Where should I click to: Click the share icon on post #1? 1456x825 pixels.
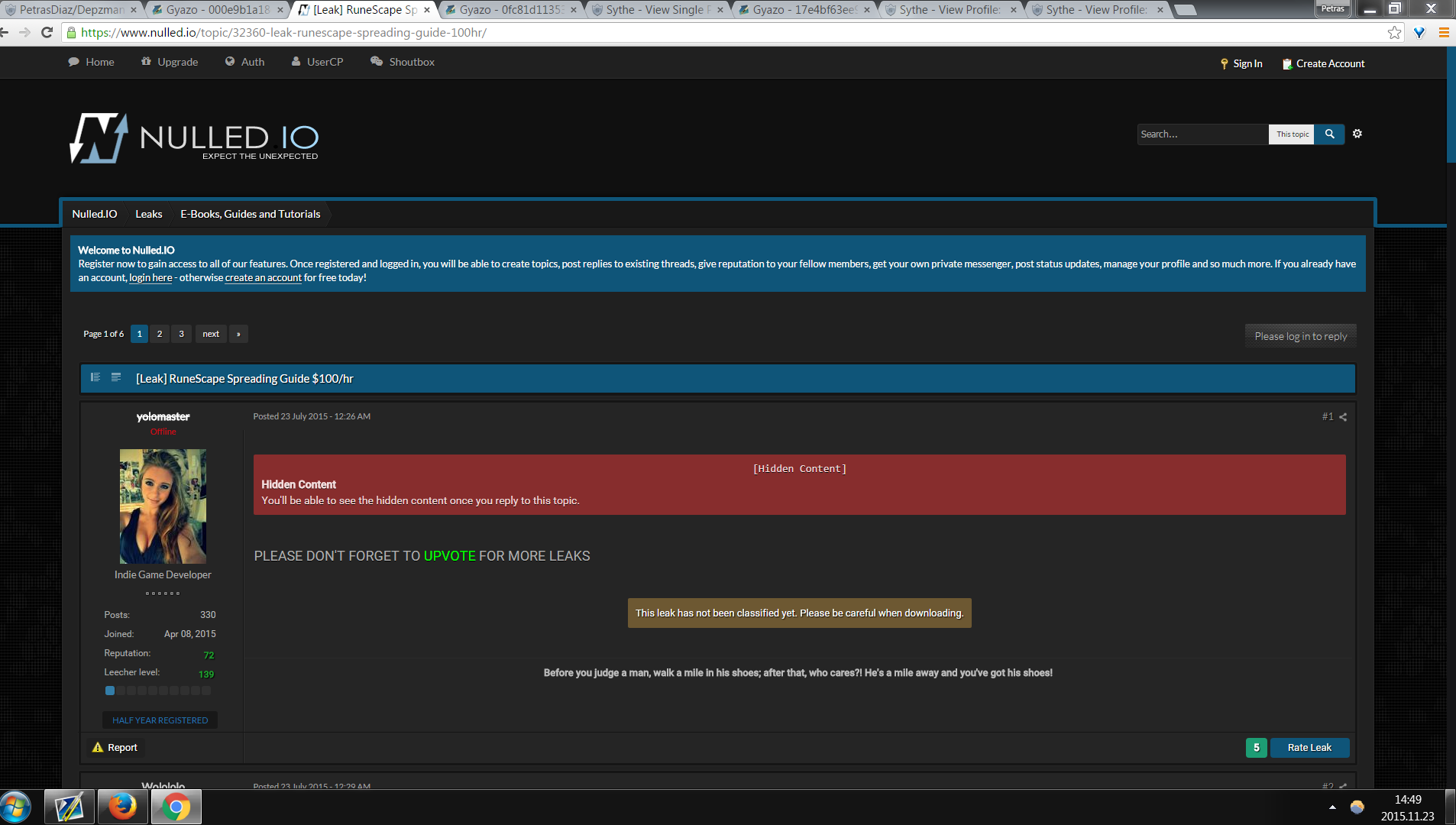1343,417
